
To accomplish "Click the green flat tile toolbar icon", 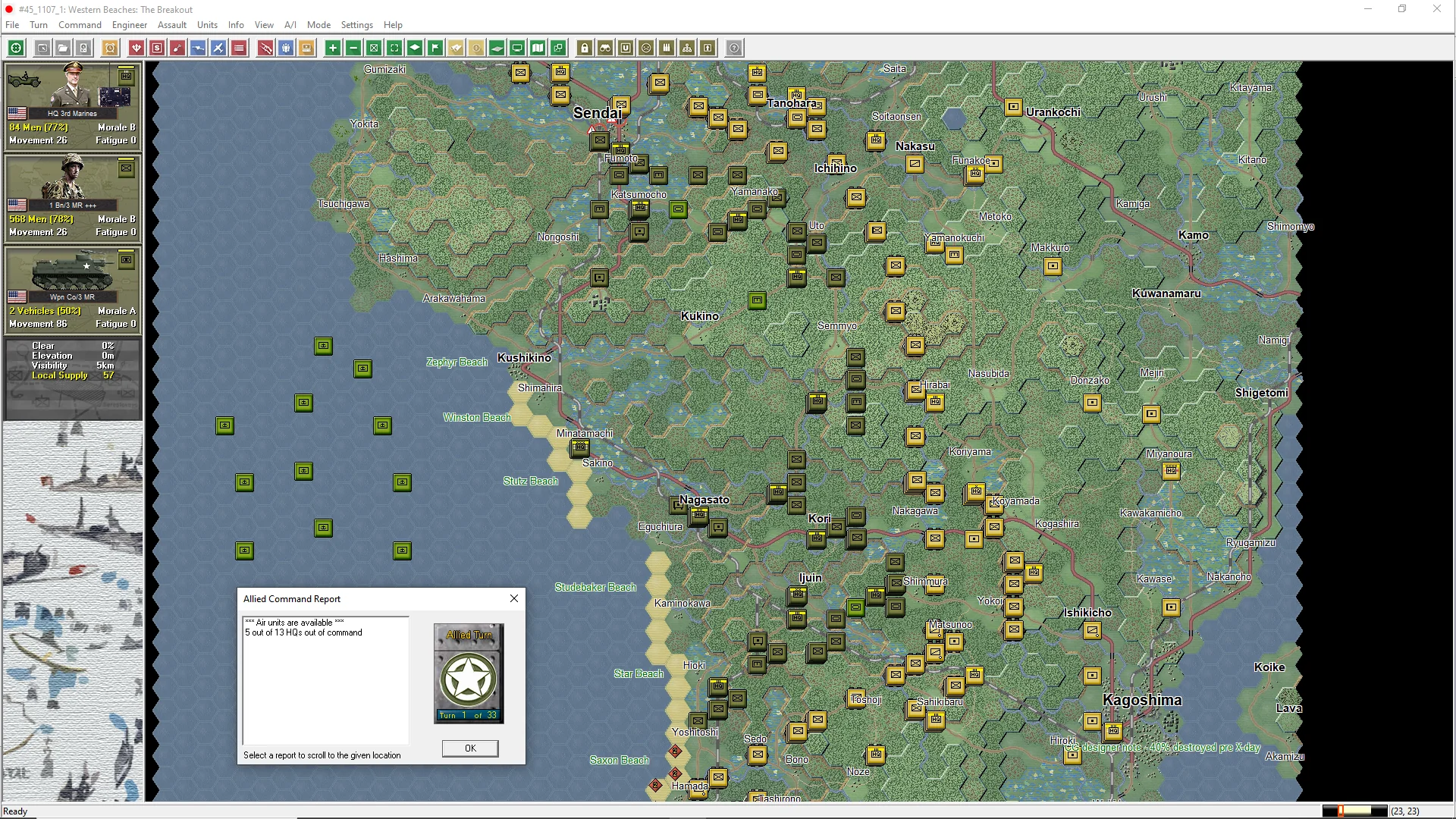I will pyautogui.click(x=497, y=48).
